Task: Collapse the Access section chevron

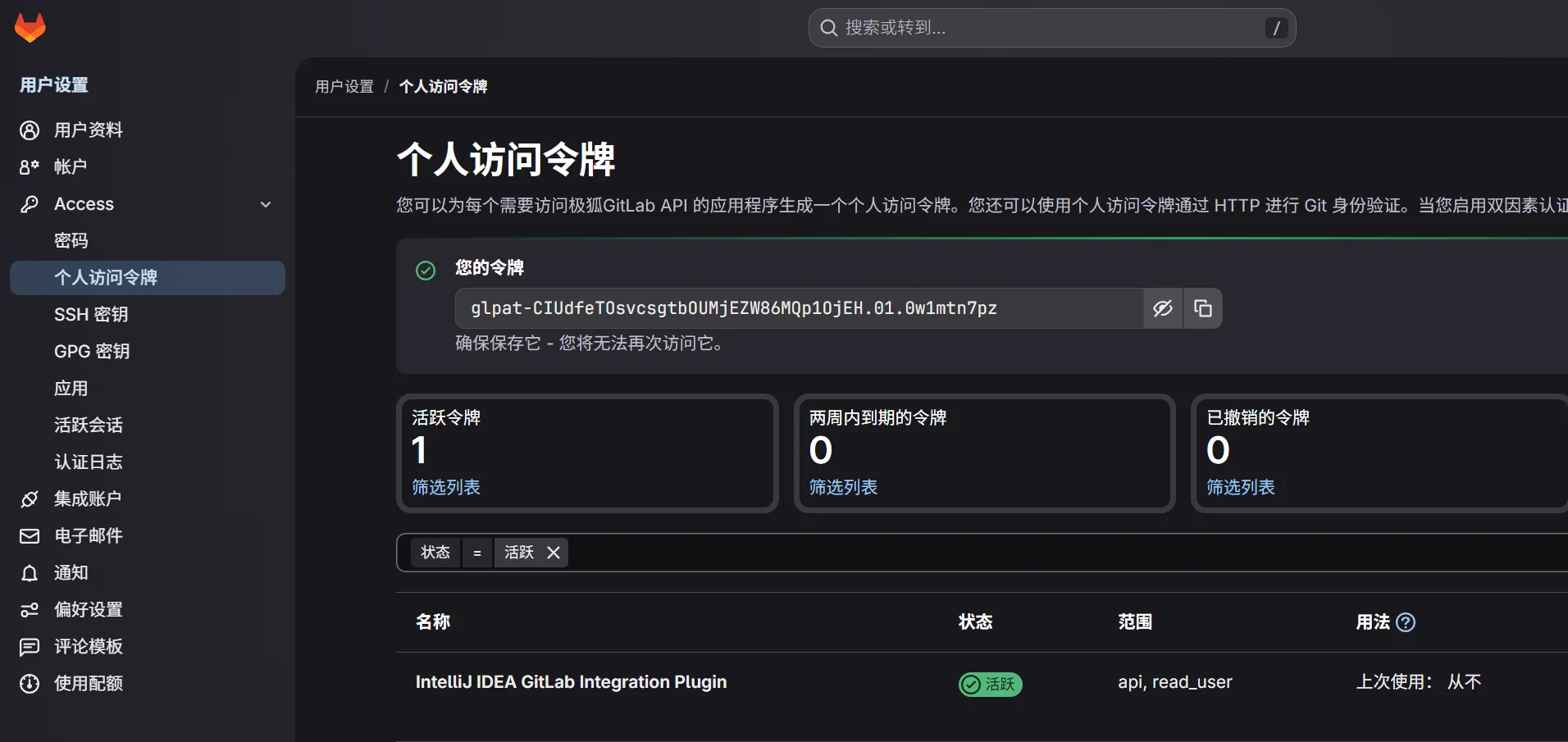Action: coord(266,204)
